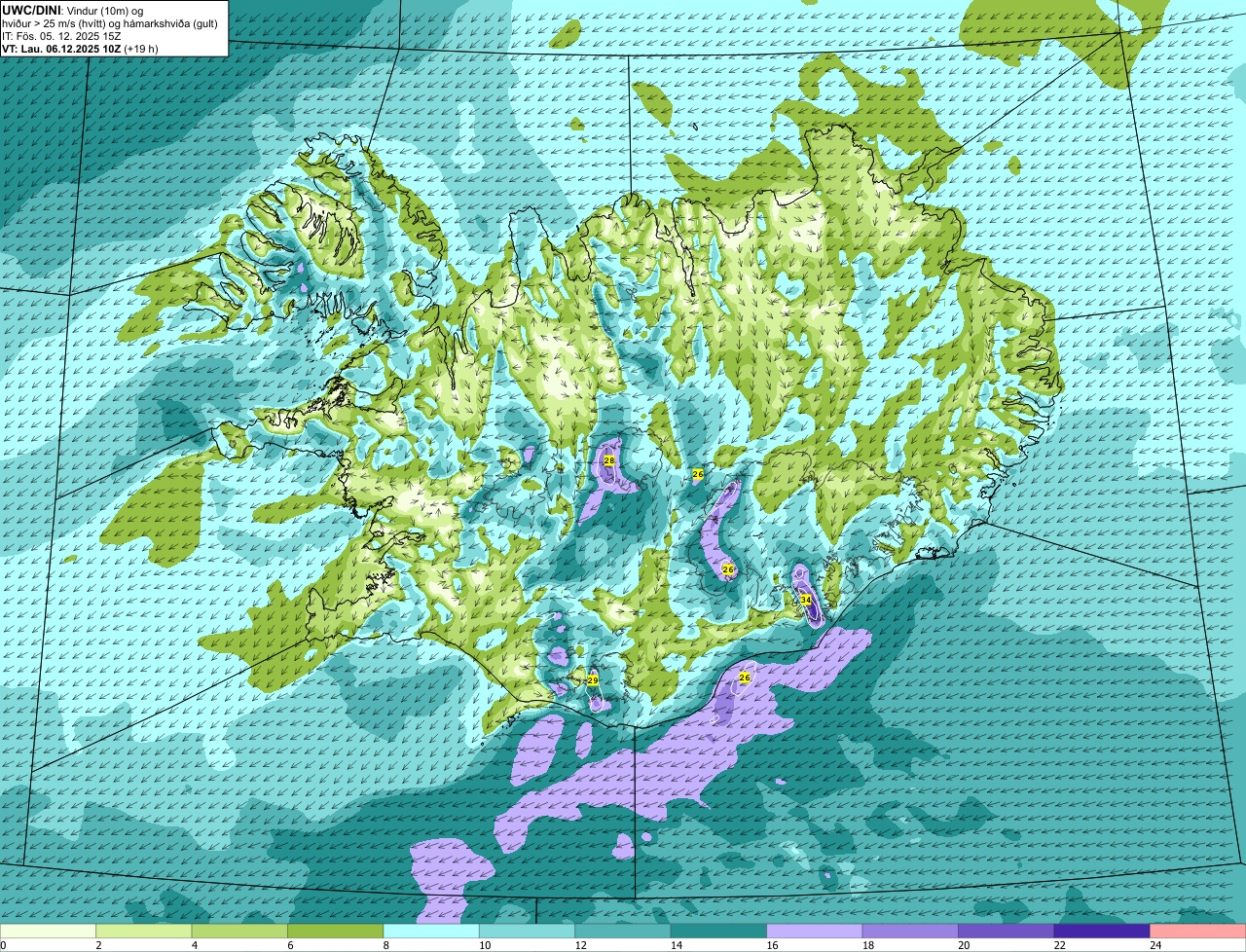This screenshot has width=1246, height=952.
Task: Choose the 12–14 m/s teal legend swatch
Action: click(x=623, y=931)
